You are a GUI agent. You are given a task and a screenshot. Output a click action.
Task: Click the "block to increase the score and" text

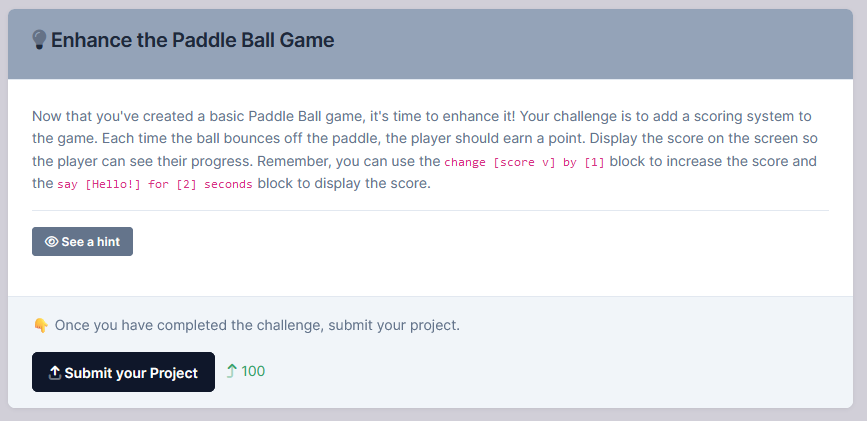coord(713,161)
